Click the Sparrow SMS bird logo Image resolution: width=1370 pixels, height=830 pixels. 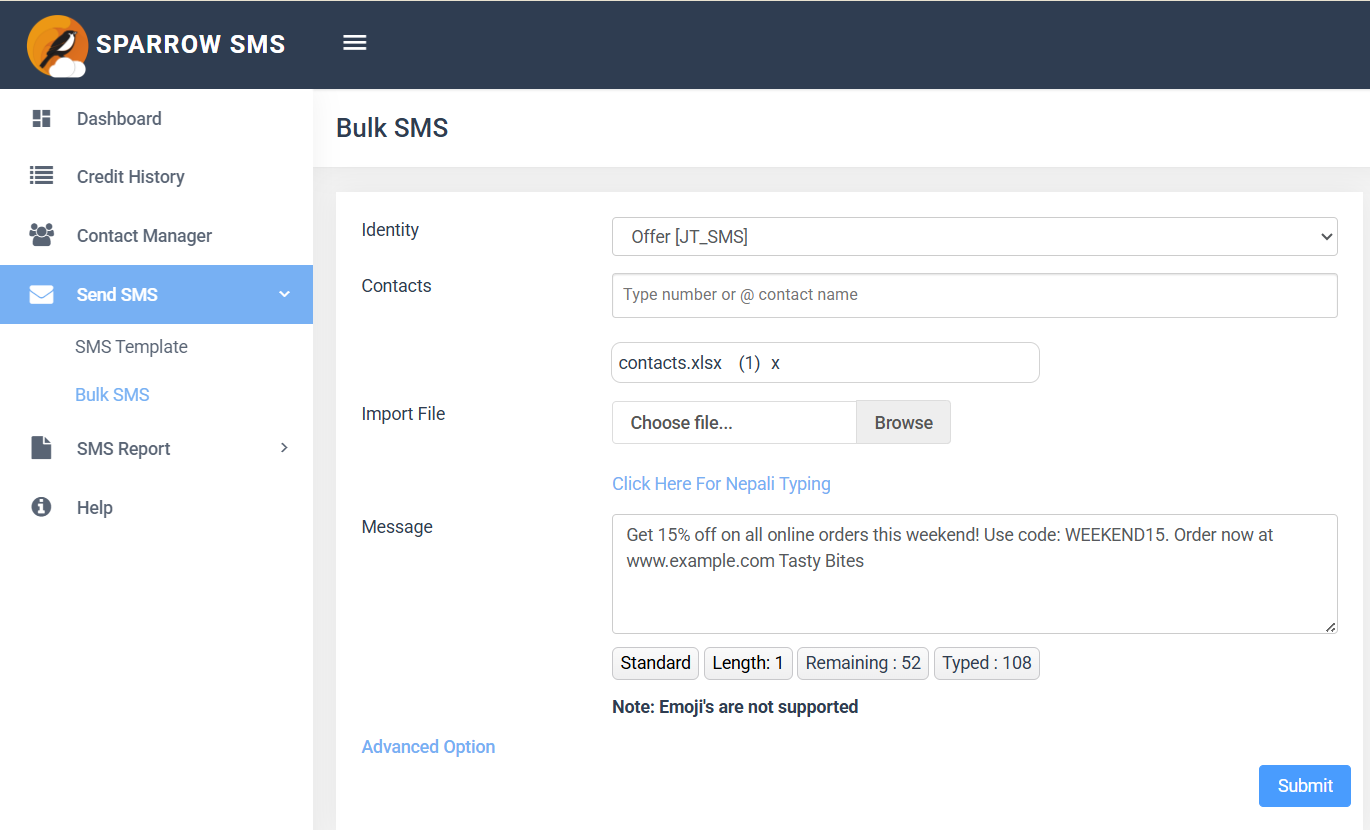pyautogui.click(x=57, y=44)
